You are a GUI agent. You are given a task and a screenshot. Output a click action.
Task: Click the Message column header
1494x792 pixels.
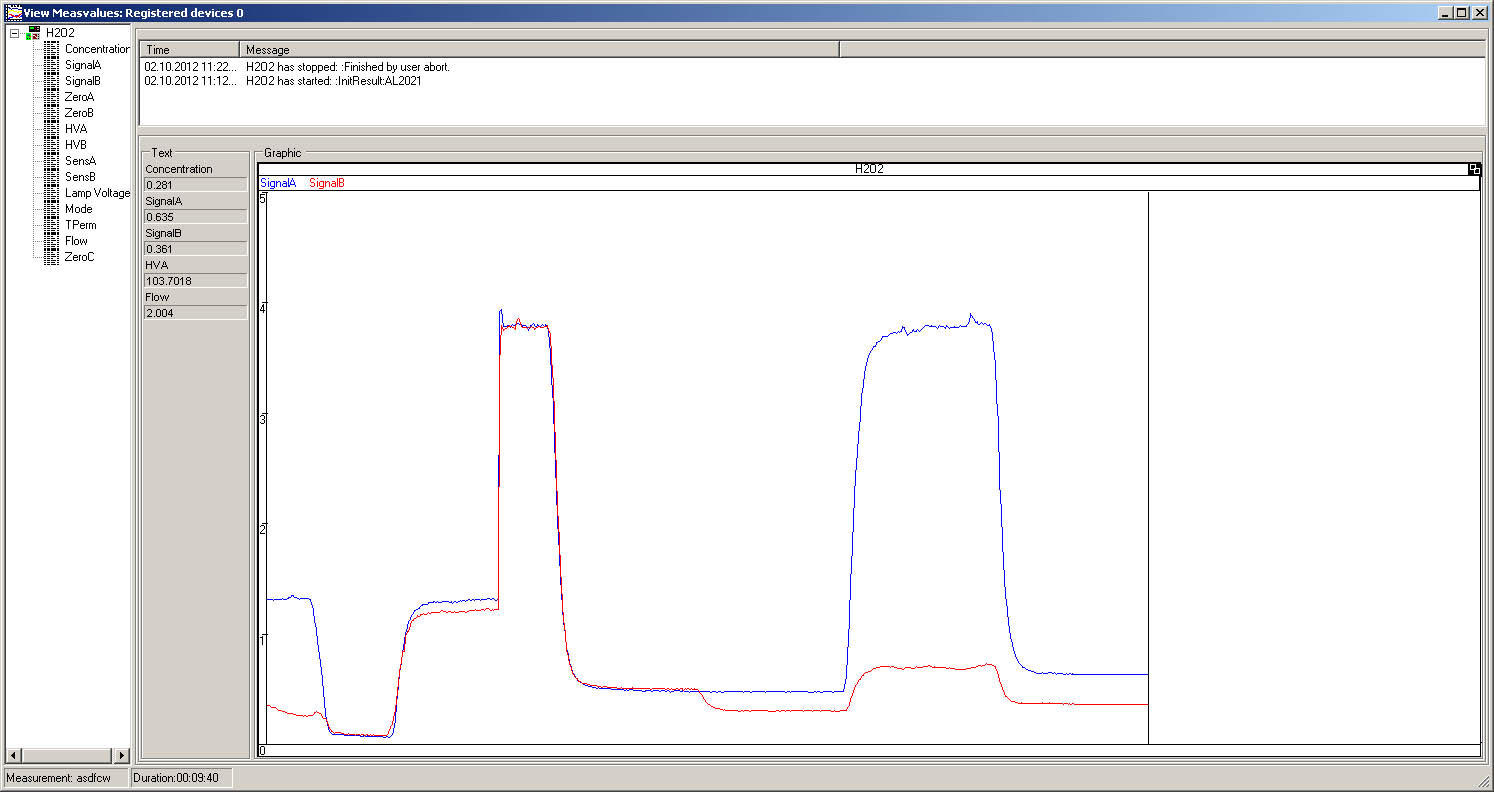point(538,49)
